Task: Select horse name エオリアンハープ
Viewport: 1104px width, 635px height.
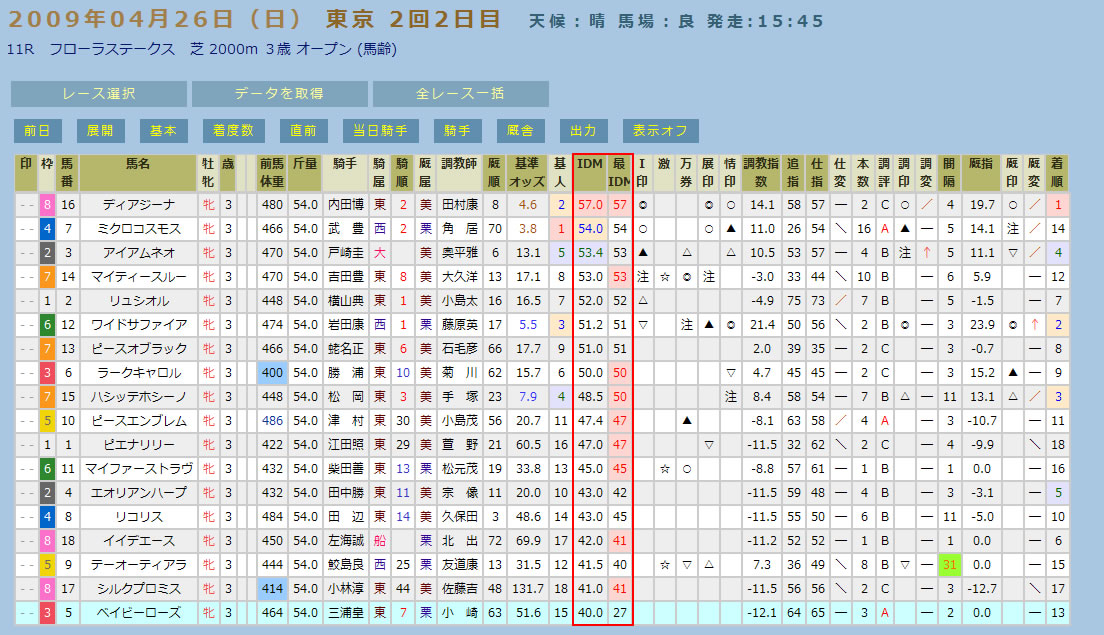Action: [x=139, y=493]
